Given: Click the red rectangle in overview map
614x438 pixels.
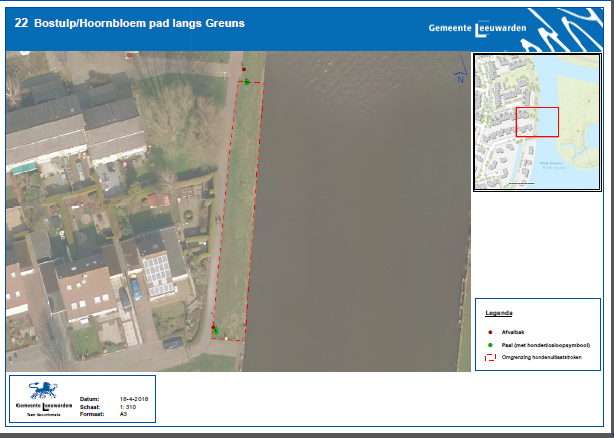Looking at the screenshot, I should 536,122.
